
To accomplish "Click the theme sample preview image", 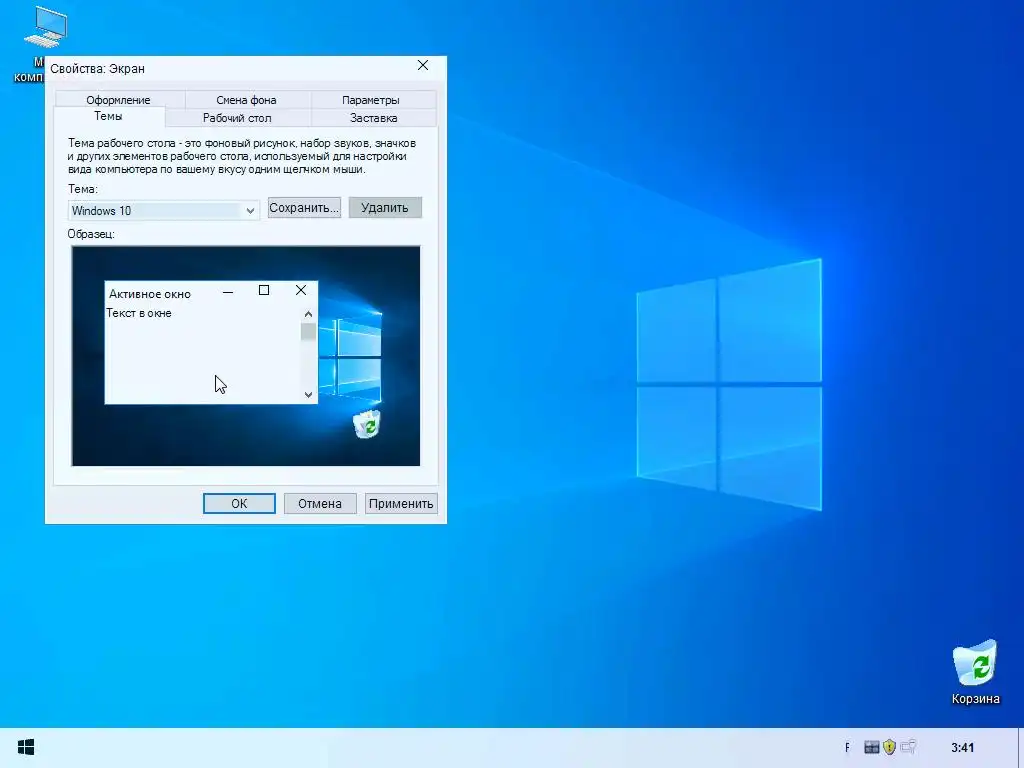I will click(x=246, y=356).
